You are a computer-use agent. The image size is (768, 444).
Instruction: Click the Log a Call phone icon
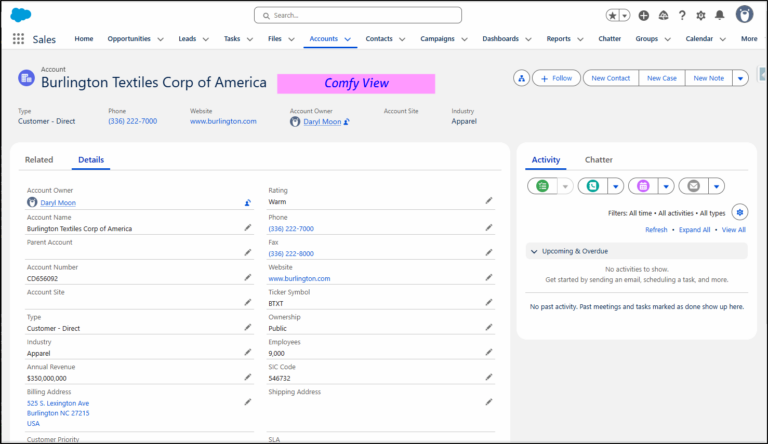pyautogui.click(x=593, y=186)
